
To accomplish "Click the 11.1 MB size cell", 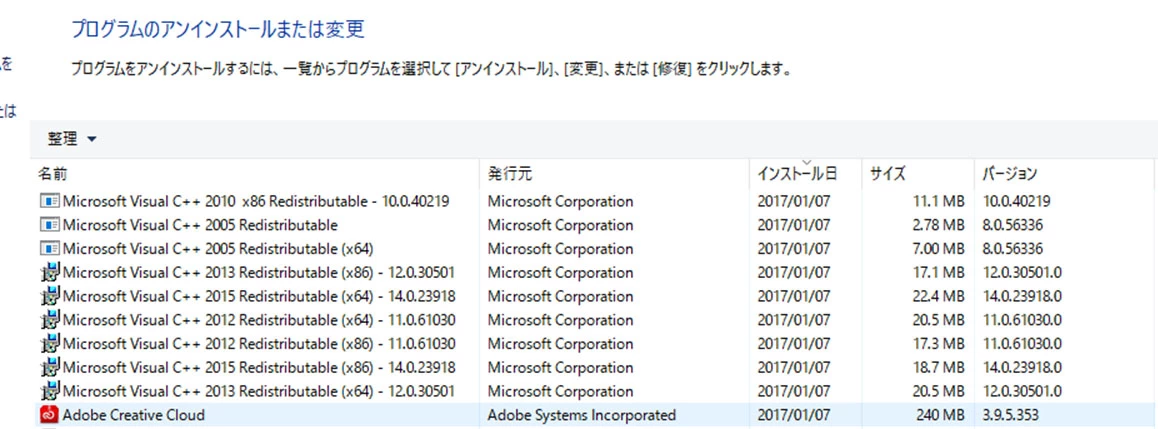I will pos(939,201).
